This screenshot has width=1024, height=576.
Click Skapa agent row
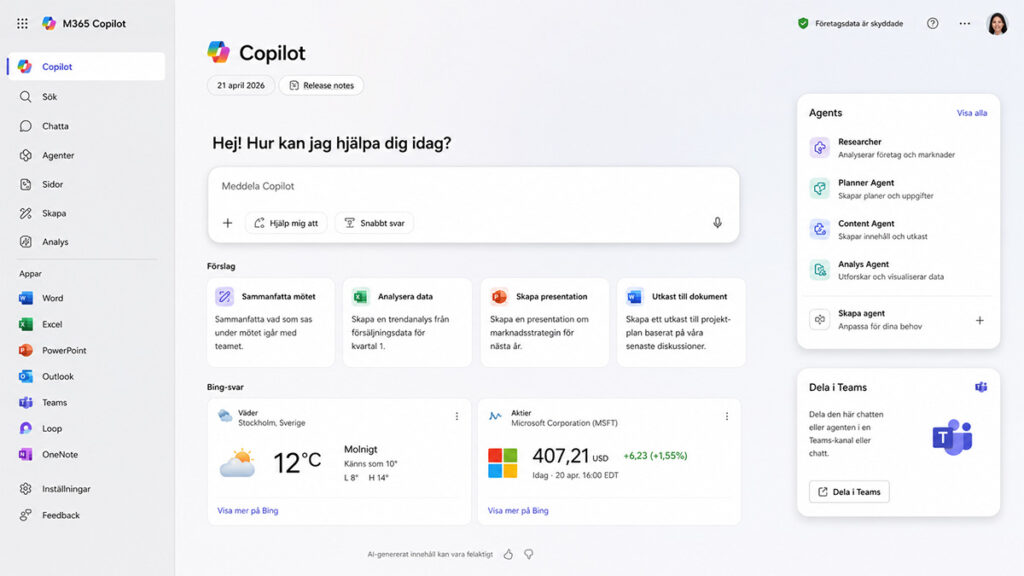point(898,320)
